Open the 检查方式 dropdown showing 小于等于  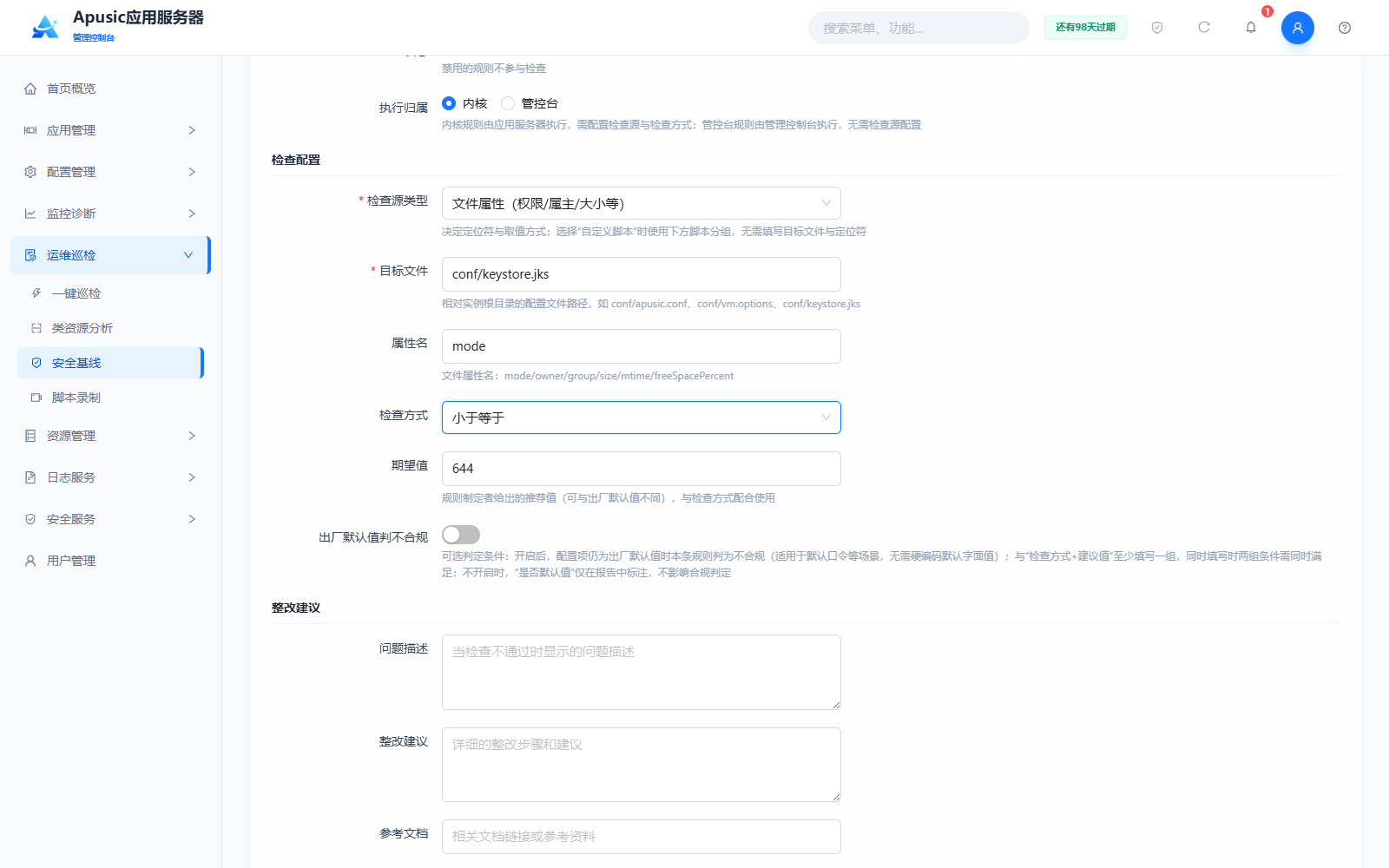coord(642,418)
